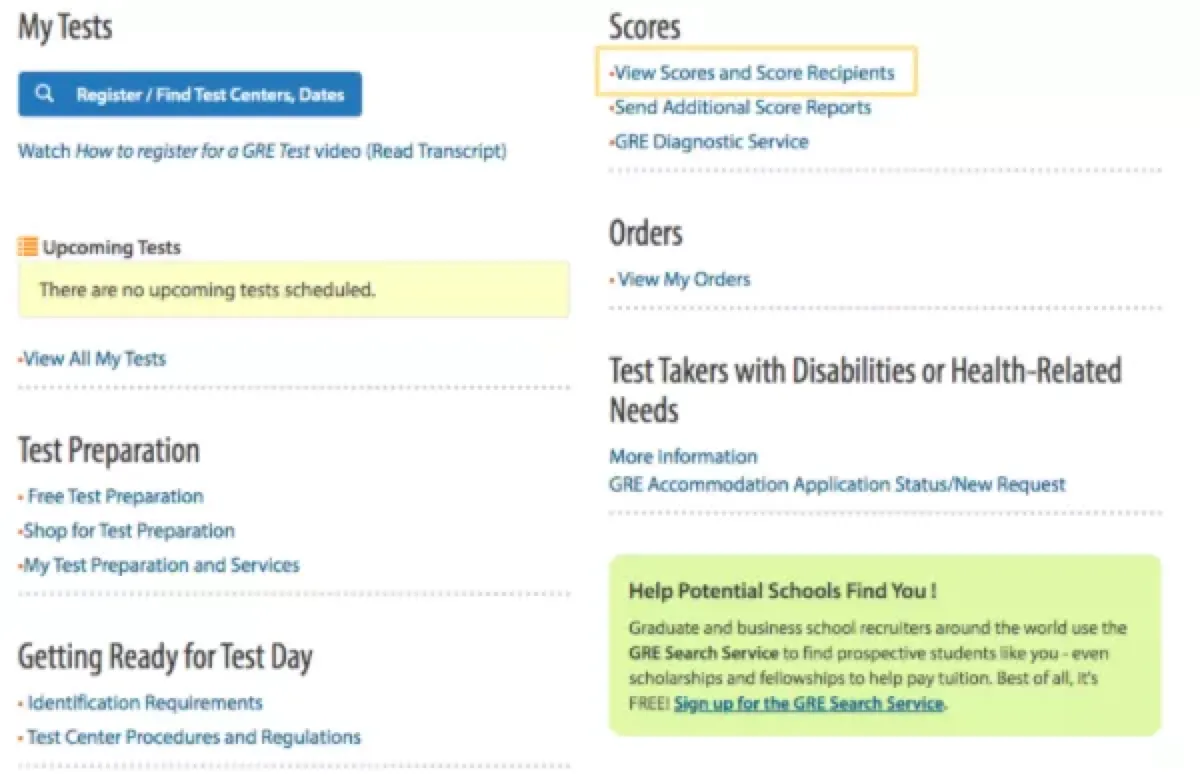Open View All My Tests link
Image resolution: width=1200 pixels, height=782 pixels.
click(94, 359)
